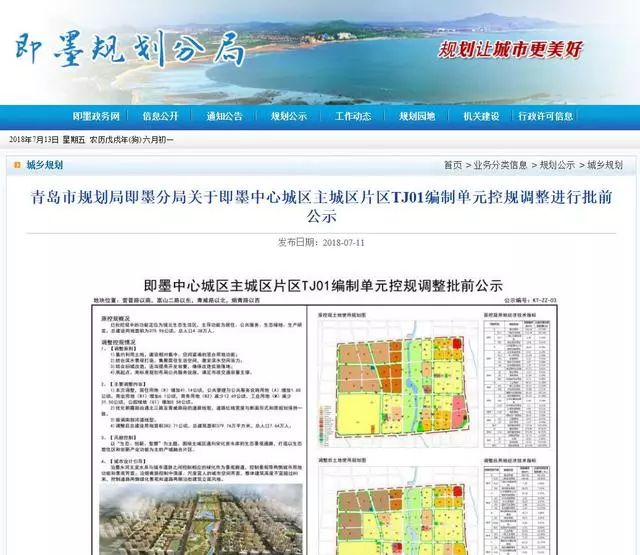640x555 pixels.
Task: Switch to the 工作动态 tab
Action: pyautogui.click(x=353, y=116)
